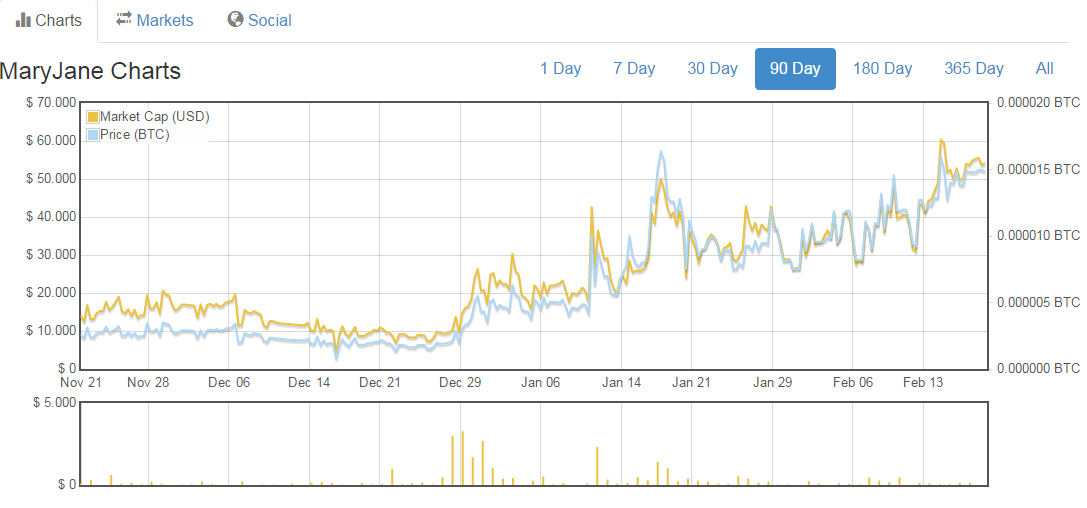Viewport: 1087px width, 508px height.
Task: Click the globe icon beside Social
Action: click(x=236, y=19)
